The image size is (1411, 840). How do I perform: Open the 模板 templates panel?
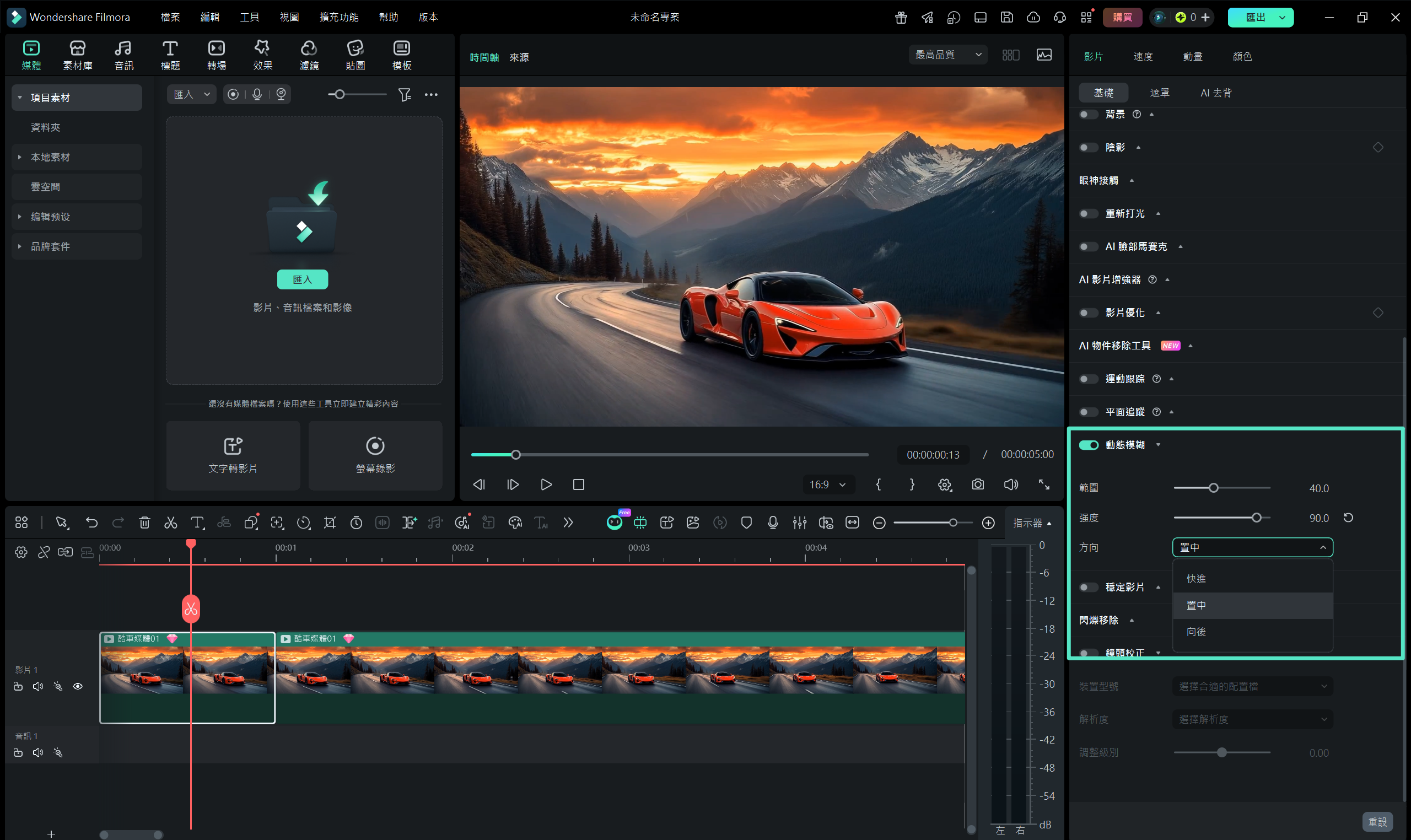click(402, 56)
